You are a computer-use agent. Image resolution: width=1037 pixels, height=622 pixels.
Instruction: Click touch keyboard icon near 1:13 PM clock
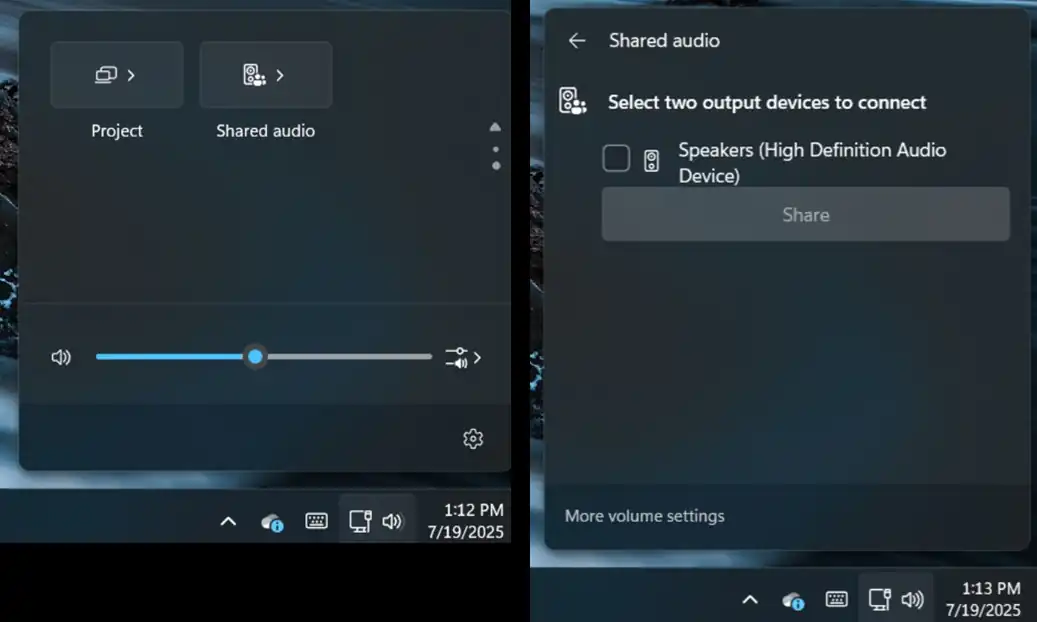(837, 599)
